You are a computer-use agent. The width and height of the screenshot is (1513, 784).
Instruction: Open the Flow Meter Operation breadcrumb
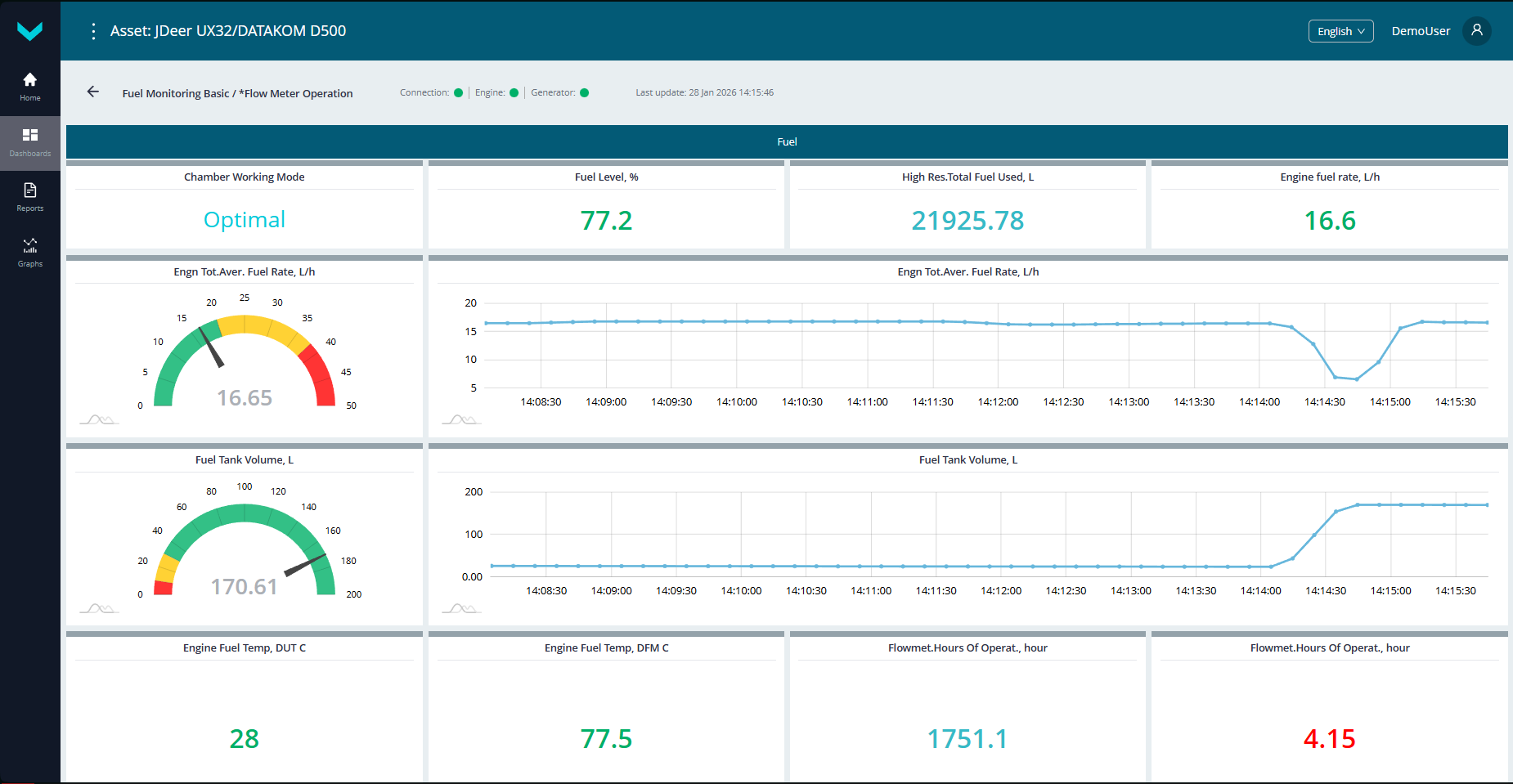[x=298, y=93]
